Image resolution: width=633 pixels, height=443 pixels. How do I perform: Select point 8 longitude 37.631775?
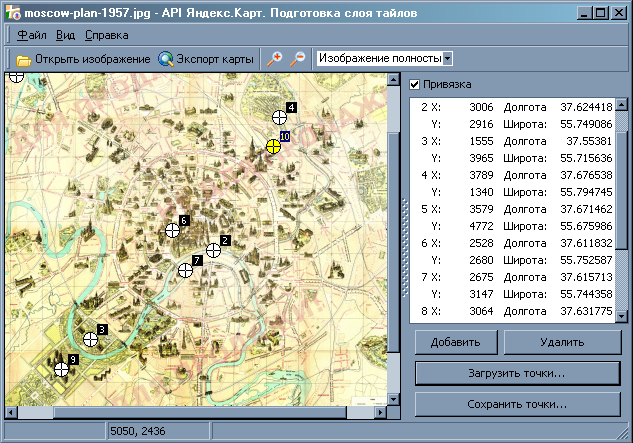click(x=586, y=311)
